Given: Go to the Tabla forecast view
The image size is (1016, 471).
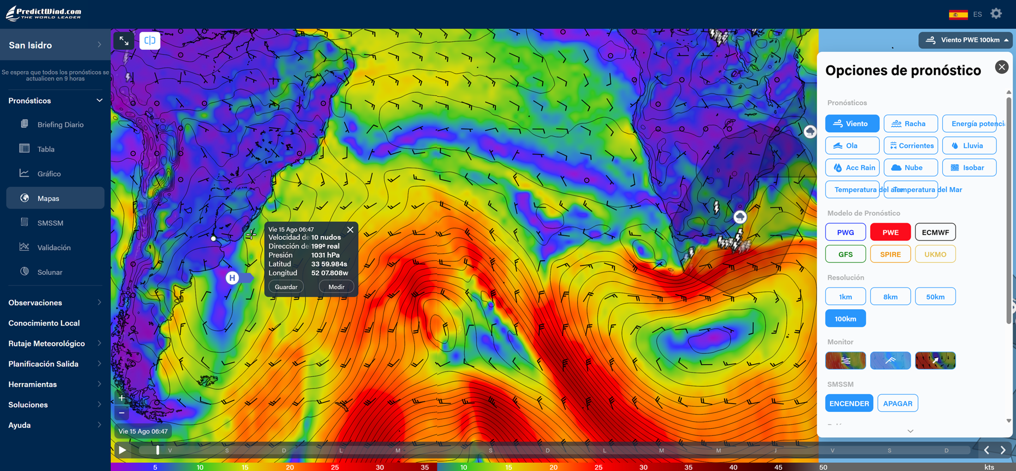Looking at the screenshot, I should point(46,149).
